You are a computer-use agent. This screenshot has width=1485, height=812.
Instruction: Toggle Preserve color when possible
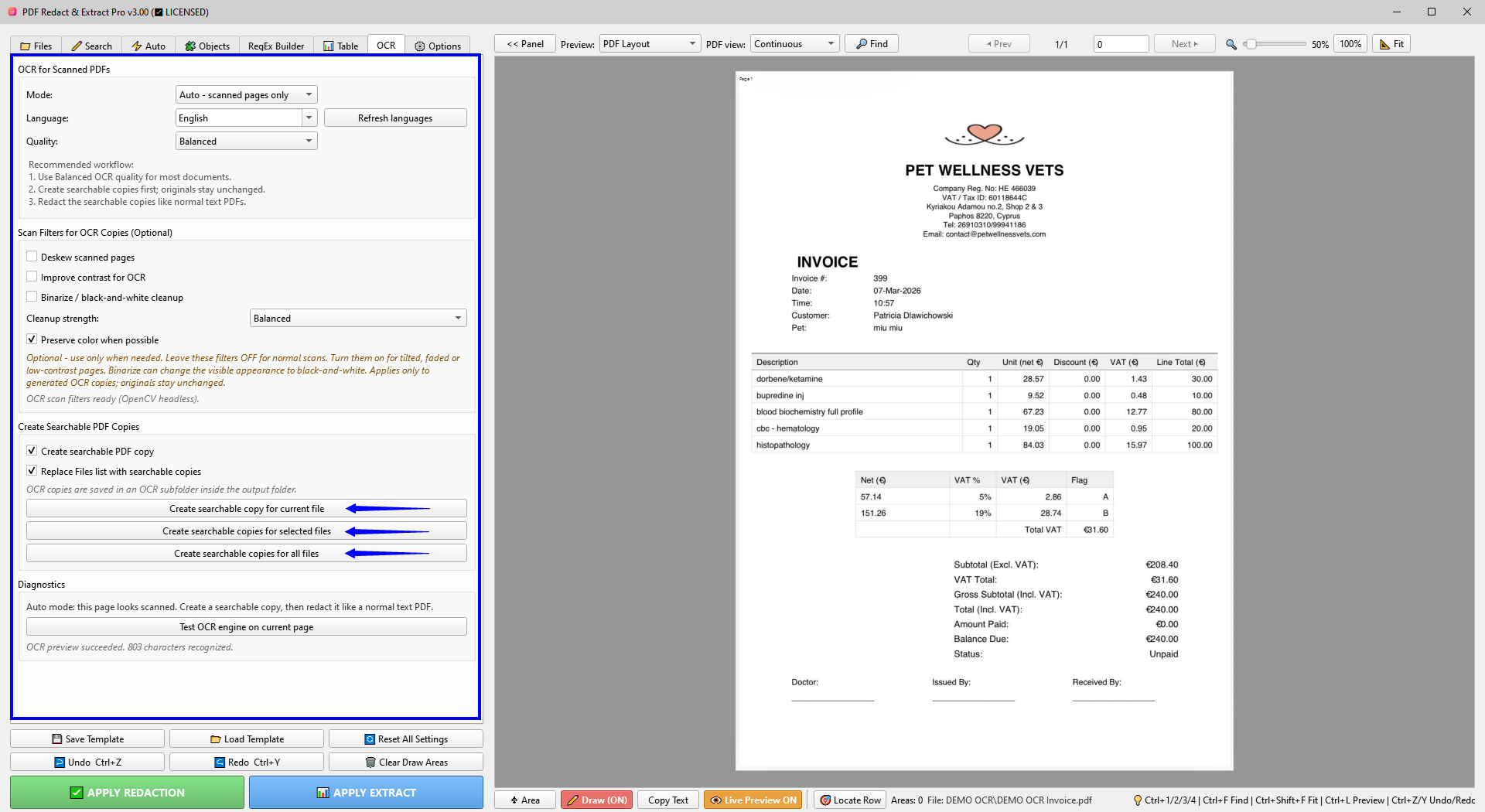(32, 339)
